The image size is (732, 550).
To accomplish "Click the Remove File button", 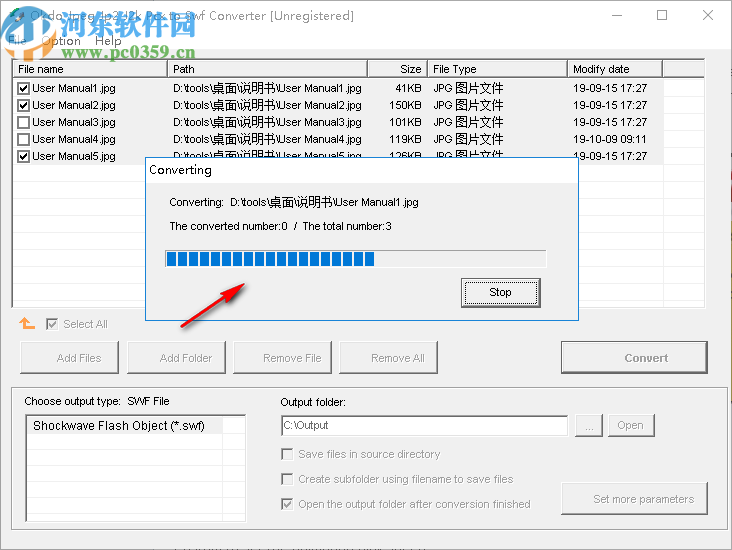I will pos(282,358).
